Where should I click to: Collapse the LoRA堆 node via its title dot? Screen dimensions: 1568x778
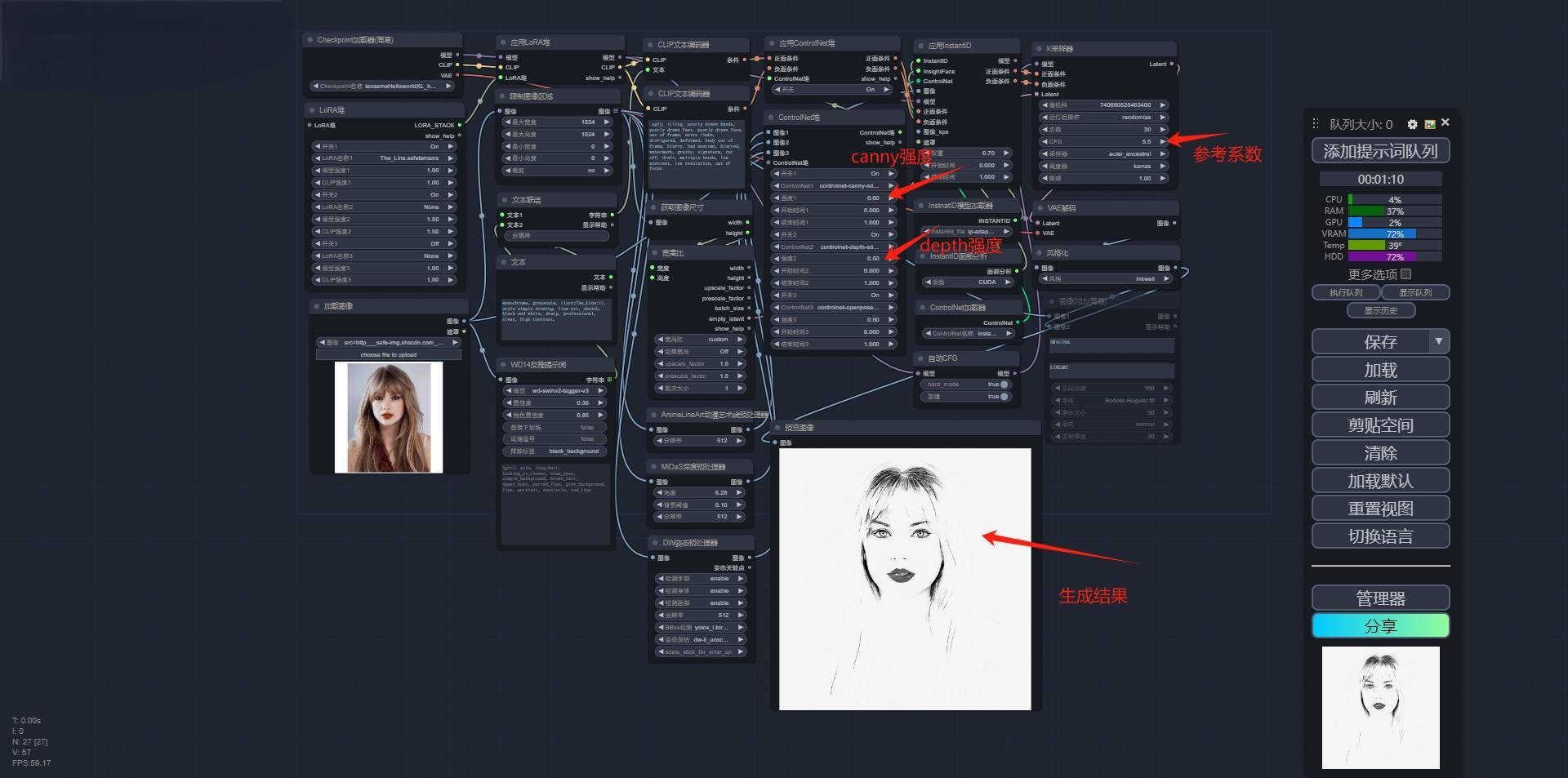(x=311, y=110)
